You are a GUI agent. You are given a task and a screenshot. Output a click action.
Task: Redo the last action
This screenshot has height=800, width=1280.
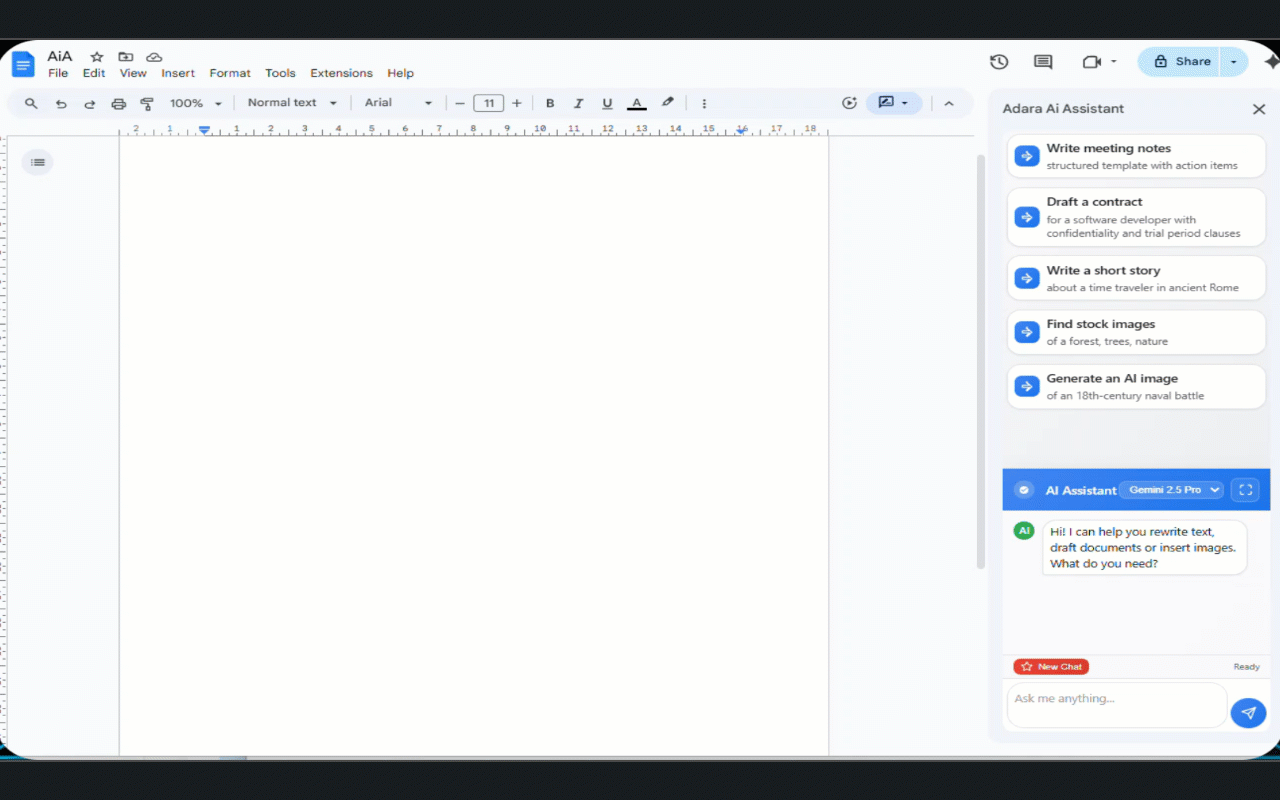pos(89,103)
